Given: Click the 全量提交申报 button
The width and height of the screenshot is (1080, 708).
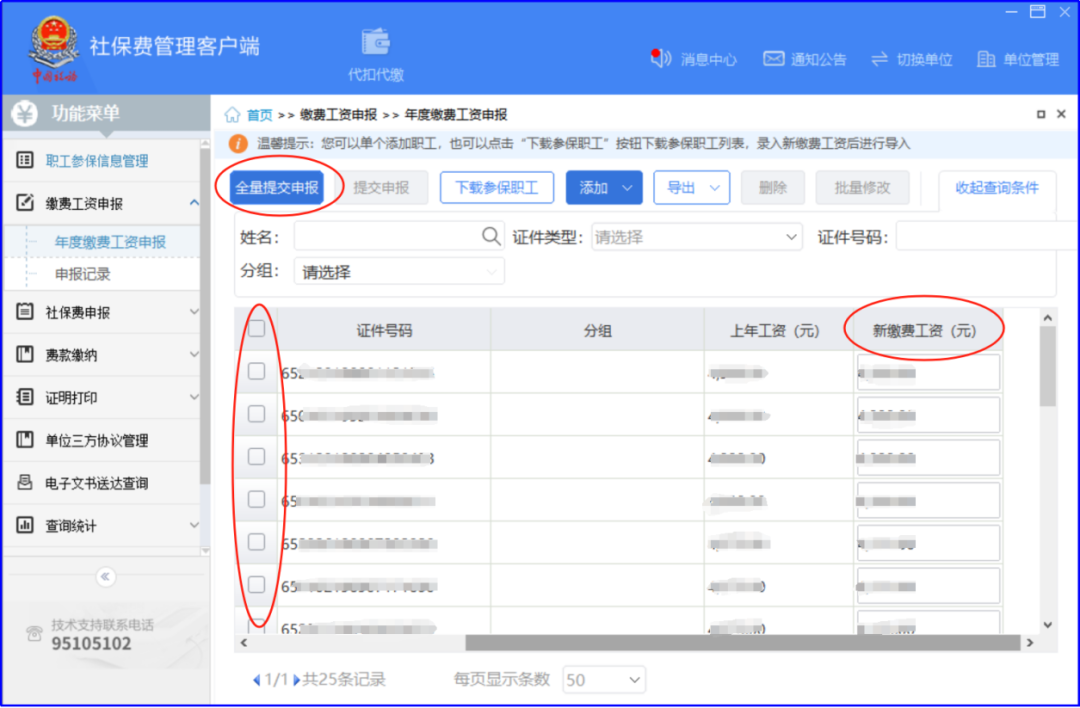Looking at the screenshot, I should [x=277, y=187].
